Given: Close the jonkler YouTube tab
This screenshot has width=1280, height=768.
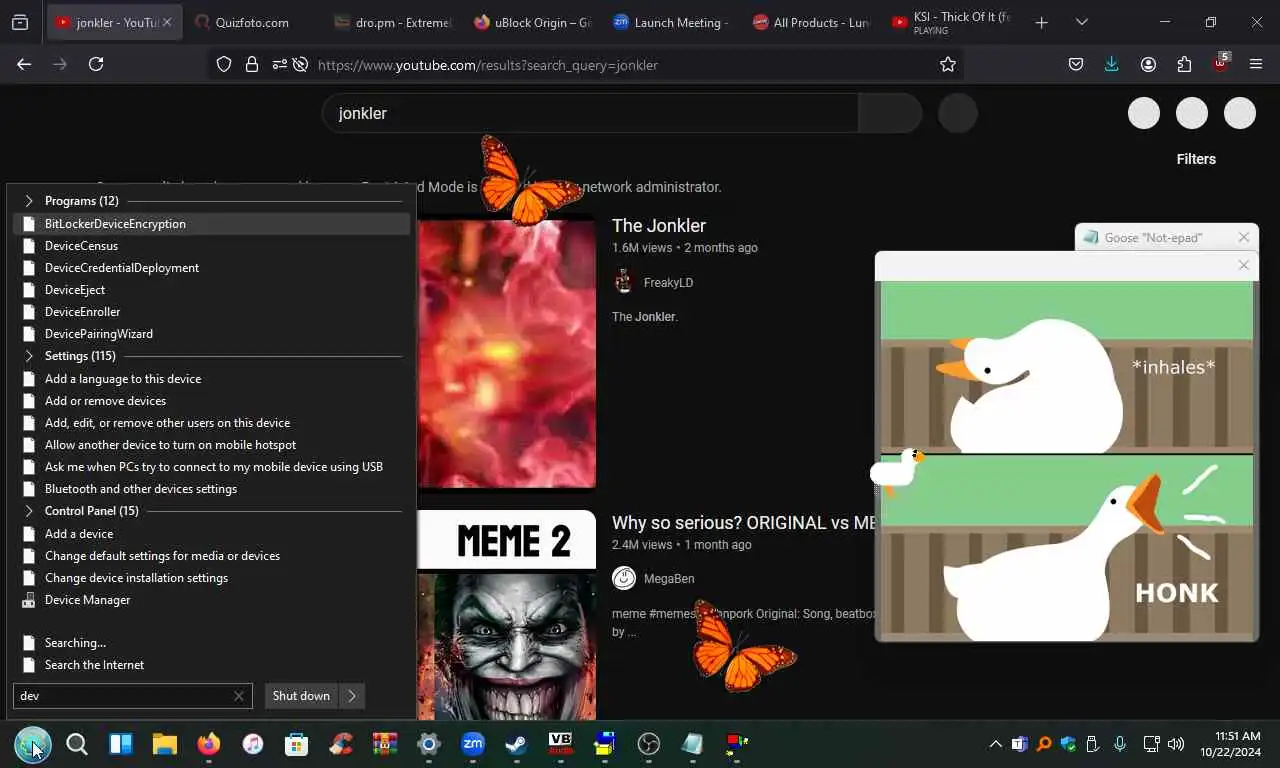Looking at the screenshot, I should [167, 22].
